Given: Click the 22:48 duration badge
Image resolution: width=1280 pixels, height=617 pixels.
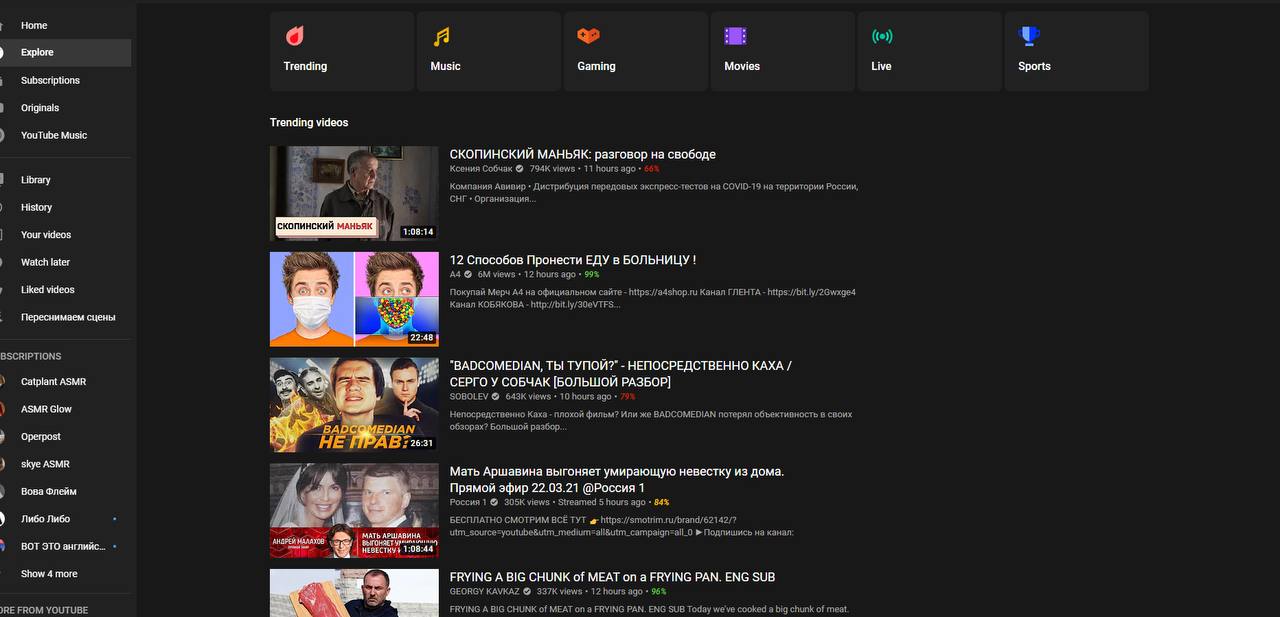Looking at the screenshot, I should tap(422, 338).
